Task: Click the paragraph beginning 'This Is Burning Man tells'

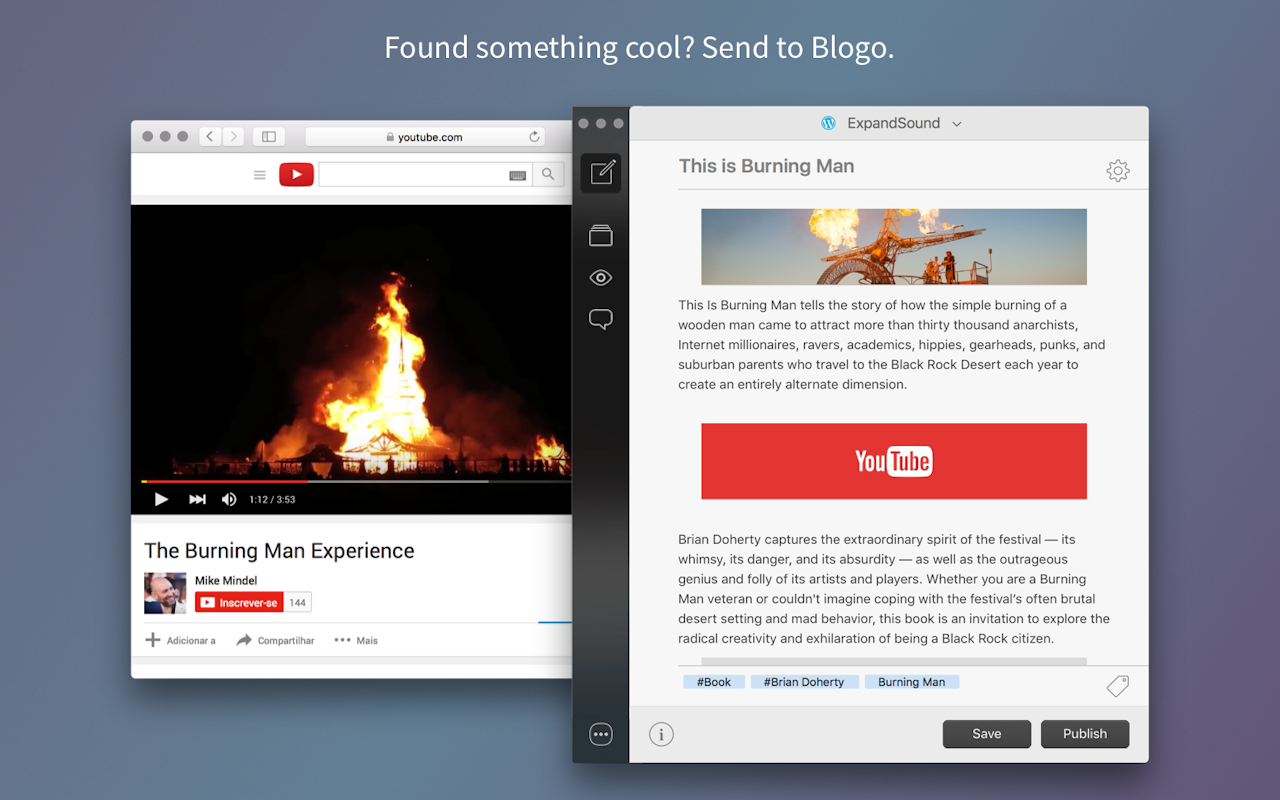Action: 892,345
